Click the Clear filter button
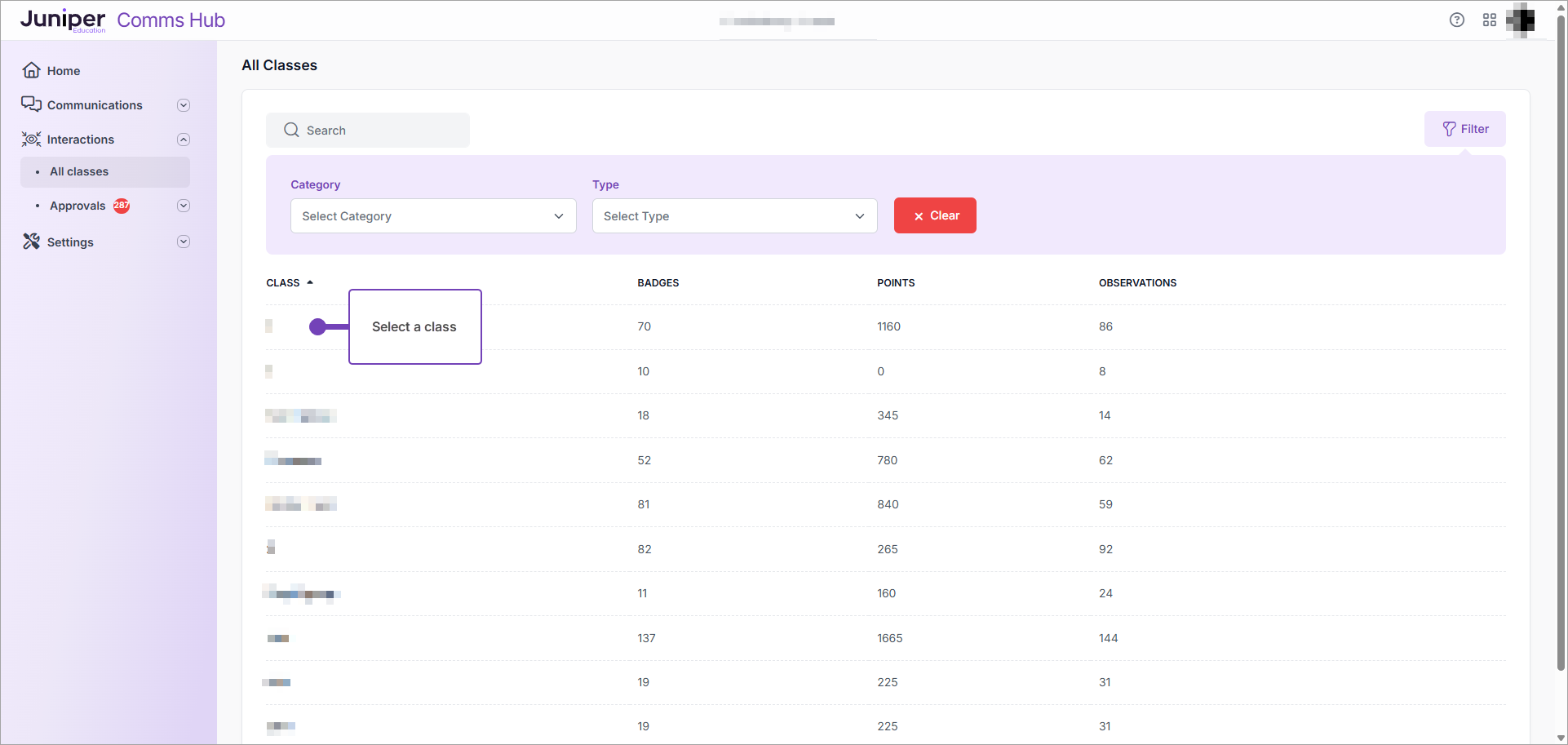 click(935, 215)
